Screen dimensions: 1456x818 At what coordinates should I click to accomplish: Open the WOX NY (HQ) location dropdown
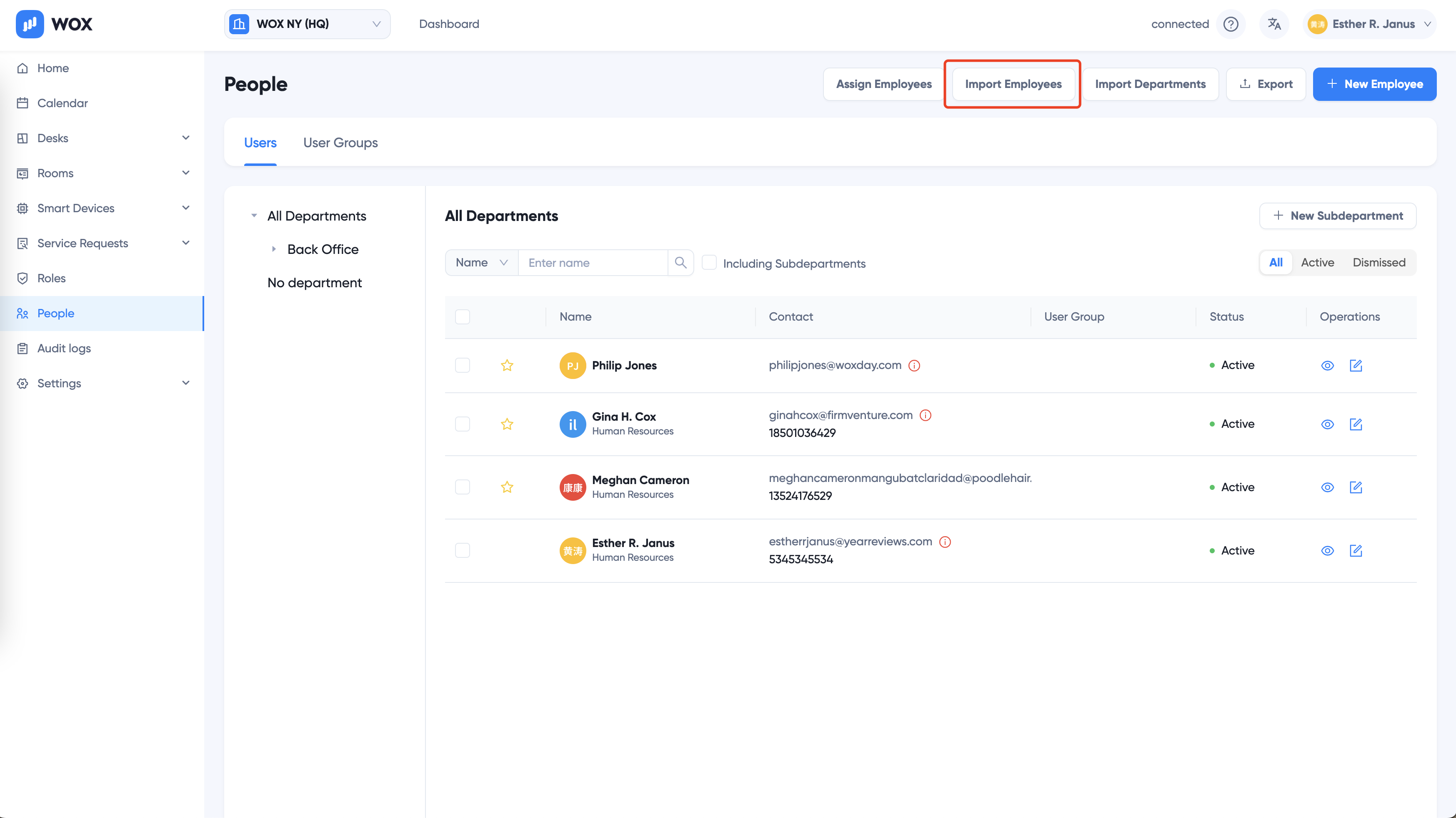(307, 24)
